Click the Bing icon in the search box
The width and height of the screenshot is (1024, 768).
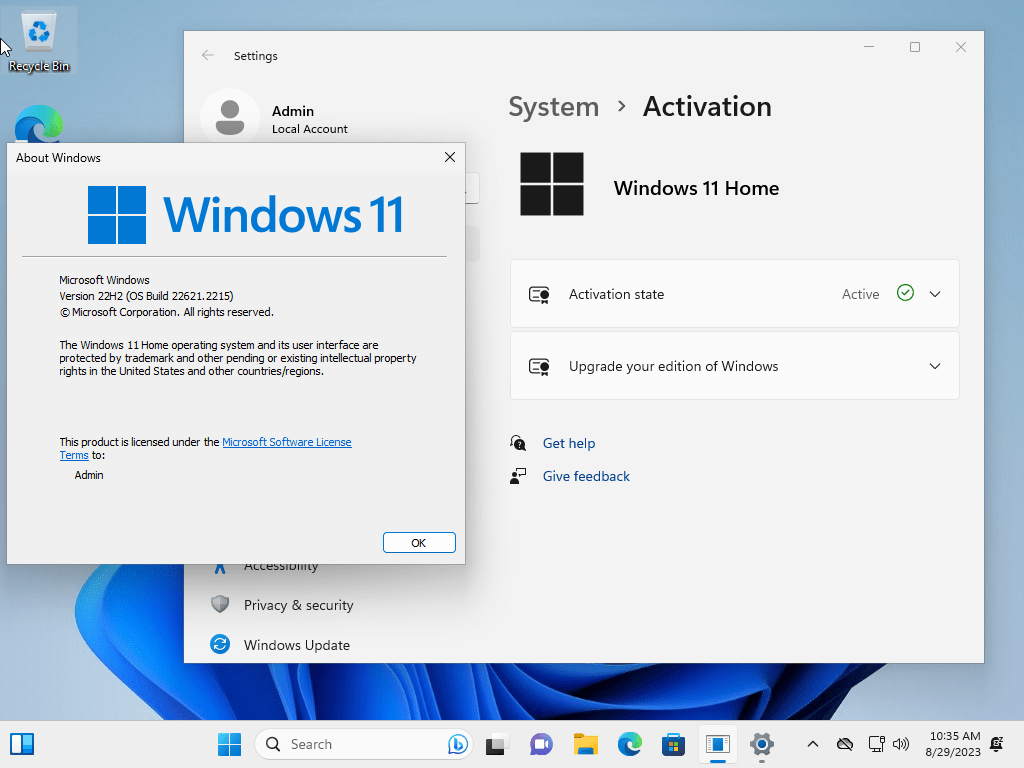pyautogui.click(x=457, y=744)
